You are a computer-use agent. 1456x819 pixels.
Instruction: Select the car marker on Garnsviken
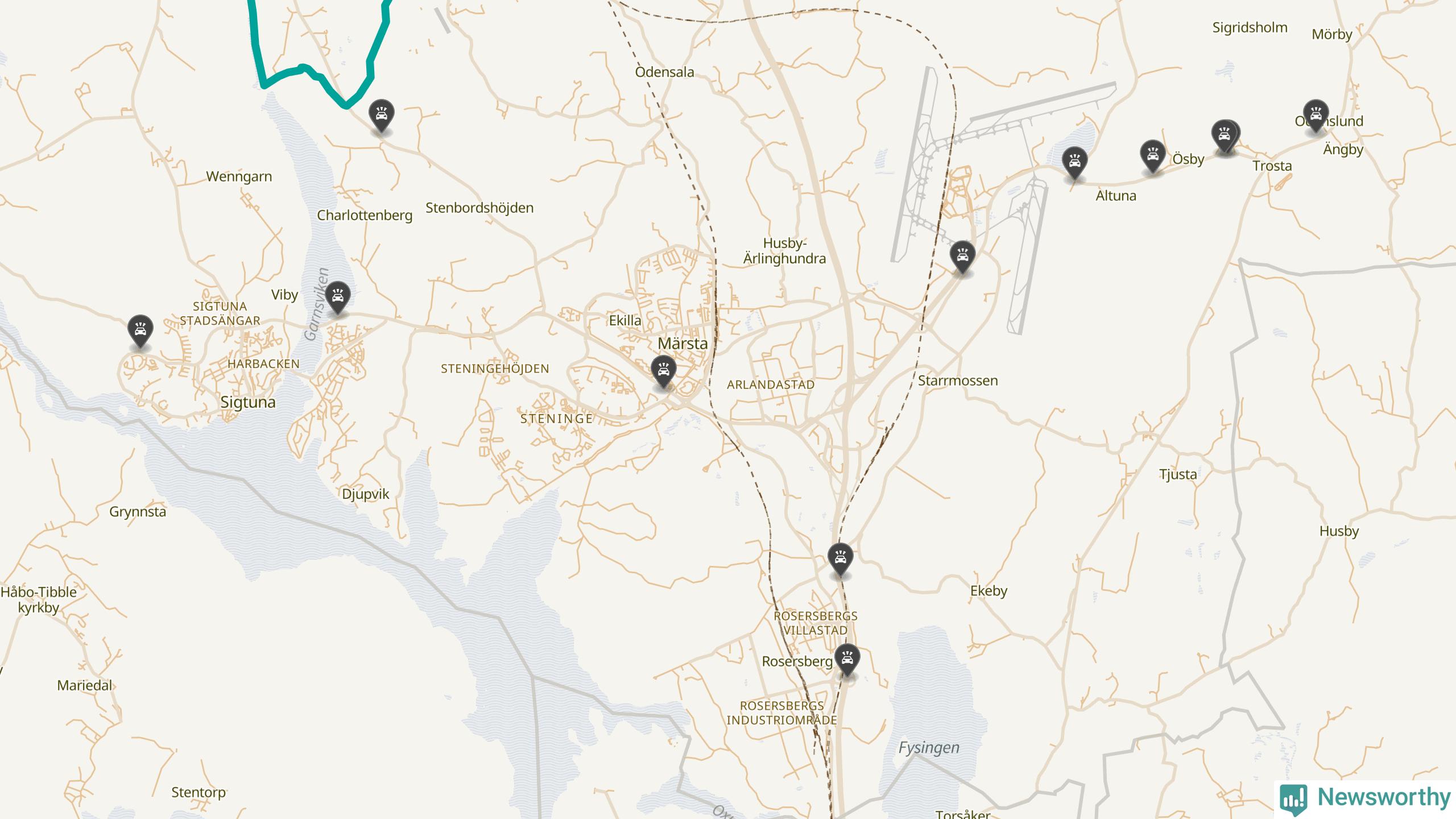(338, 297)
